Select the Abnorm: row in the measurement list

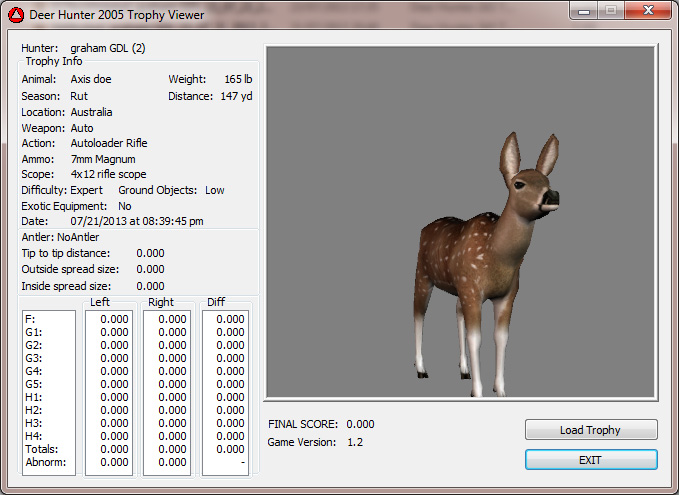[x=44, y=462]
